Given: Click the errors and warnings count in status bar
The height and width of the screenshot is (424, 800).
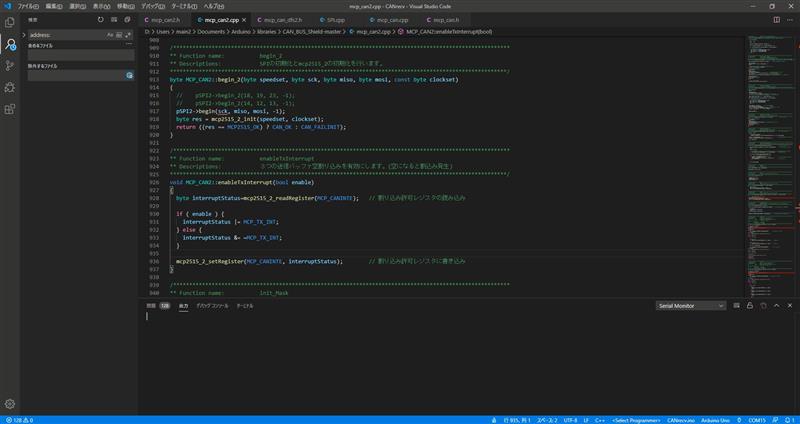Looking at the screenshot, I should pyautogui.click(x=20, y=420).
